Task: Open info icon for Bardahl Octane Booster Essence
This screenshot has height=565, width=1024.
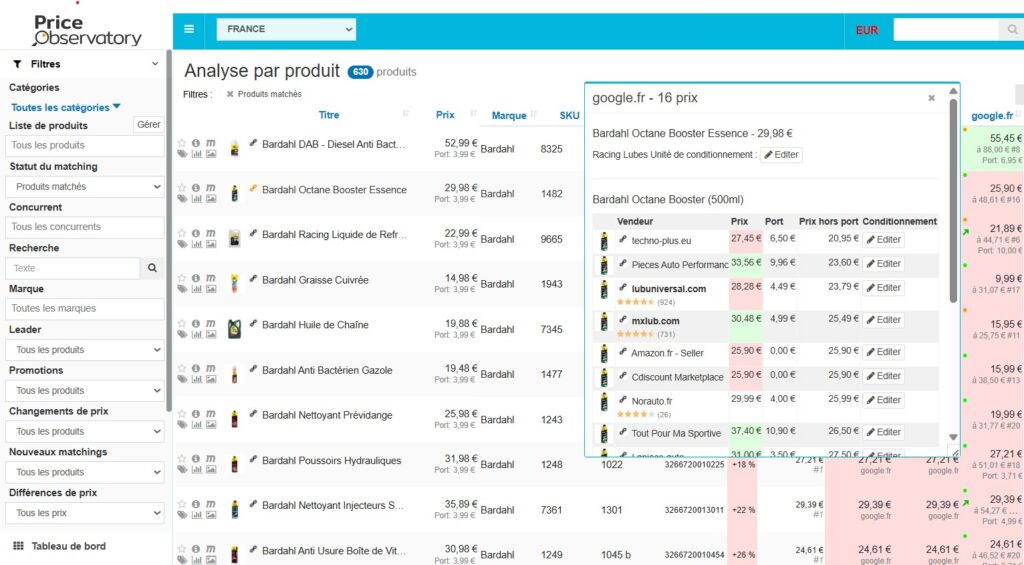Action: point(196,188)
